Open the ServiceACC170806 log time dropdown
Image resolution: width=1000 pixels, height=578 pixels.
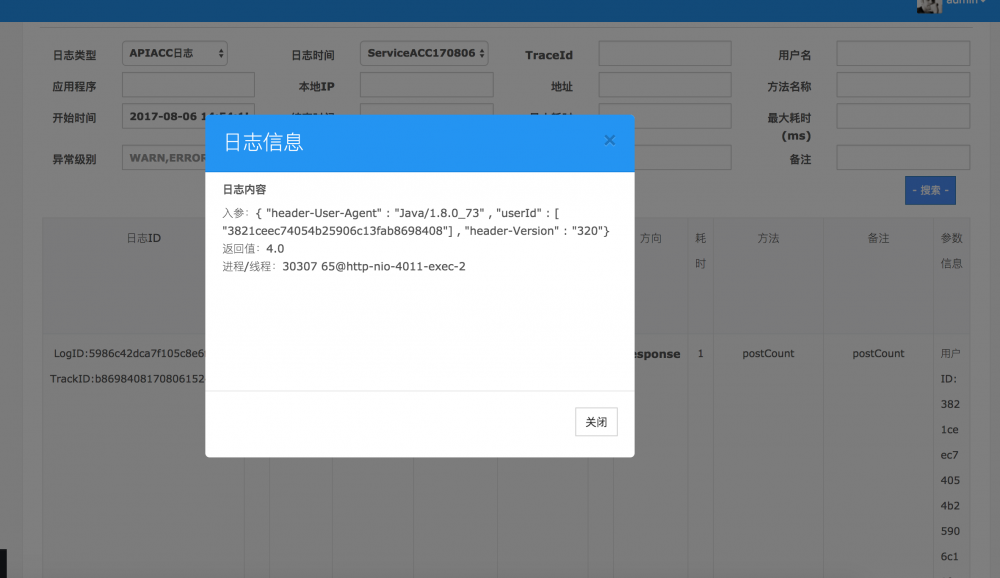coord(426,53)
